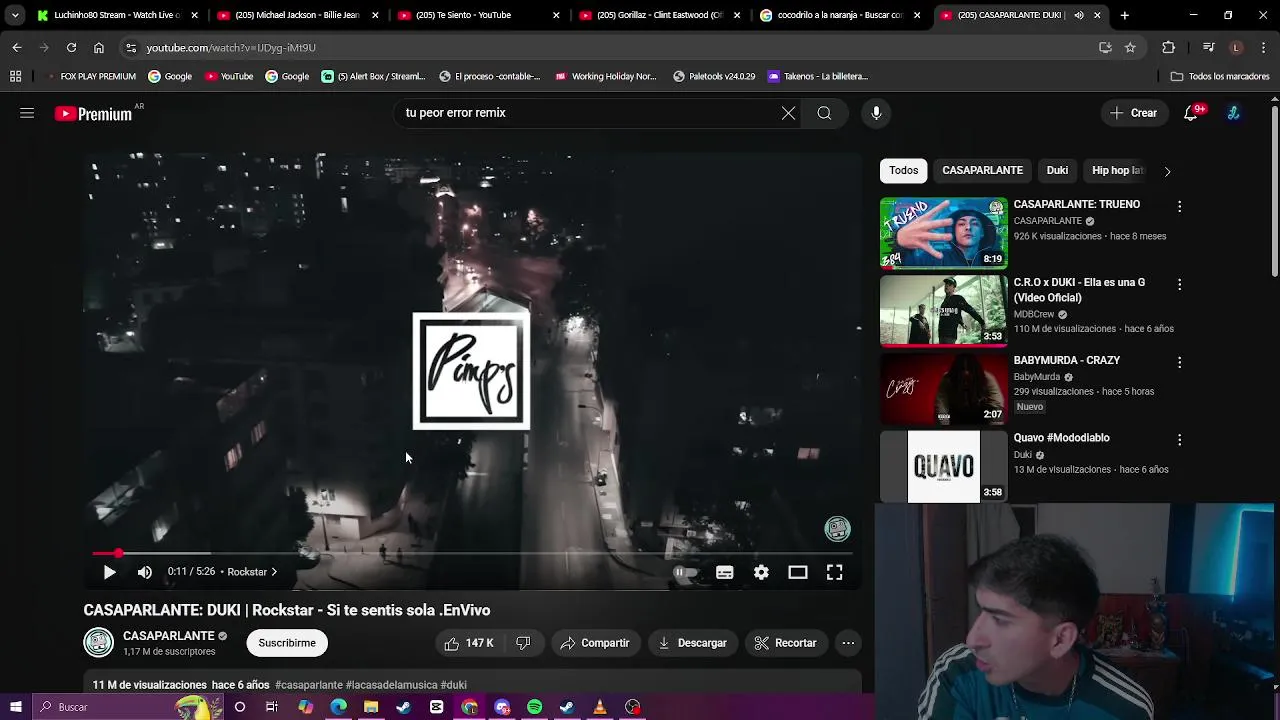
Task: Switch to cocodrilo a la naranja tab
Action: pos(840,15)
